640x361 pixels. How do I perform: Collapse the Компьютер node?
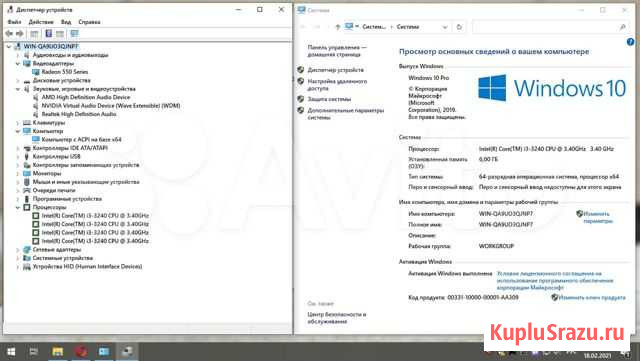pyautogui.click(x=18, y=131)
